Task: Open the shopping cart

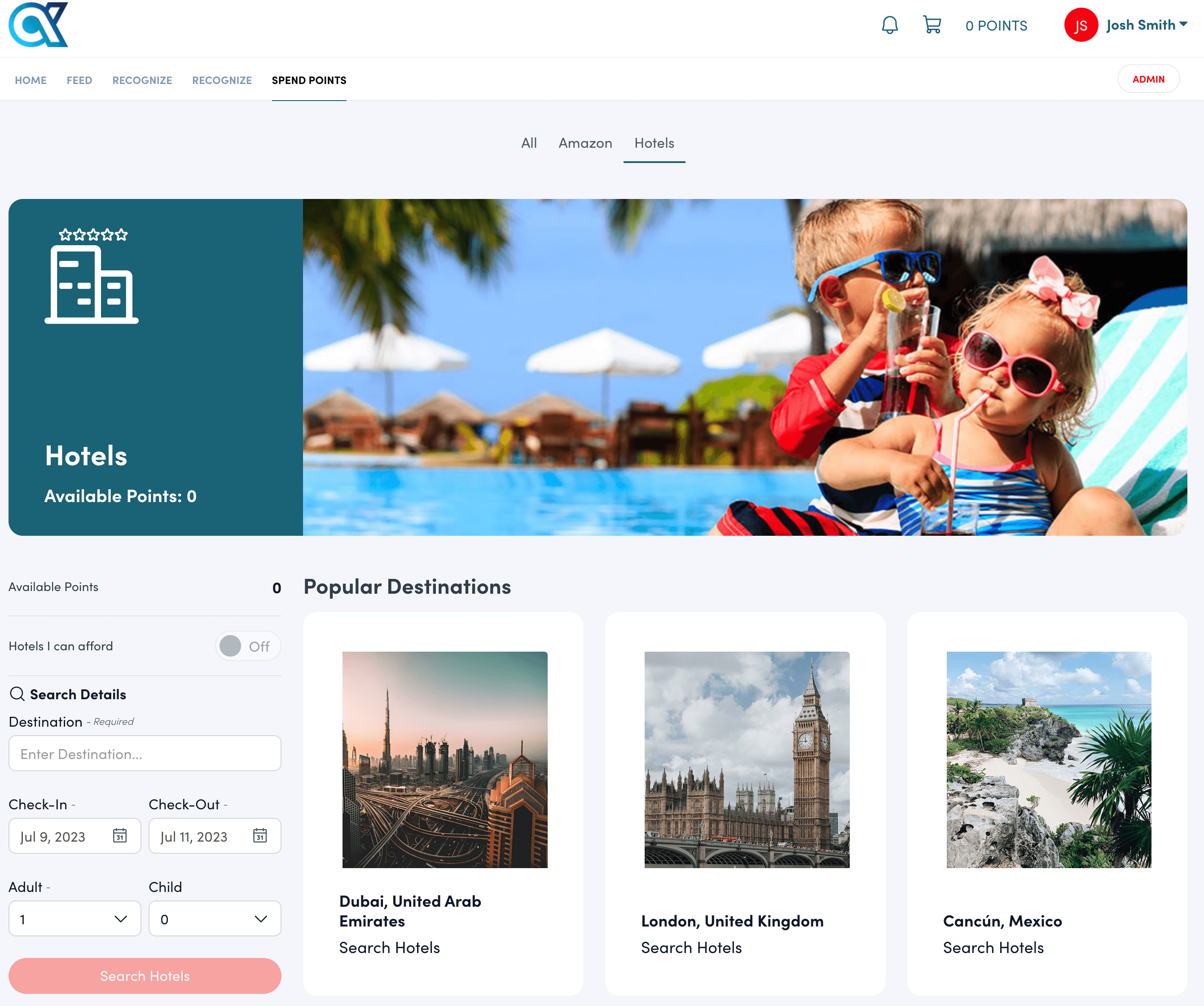Action: (932, 25)
